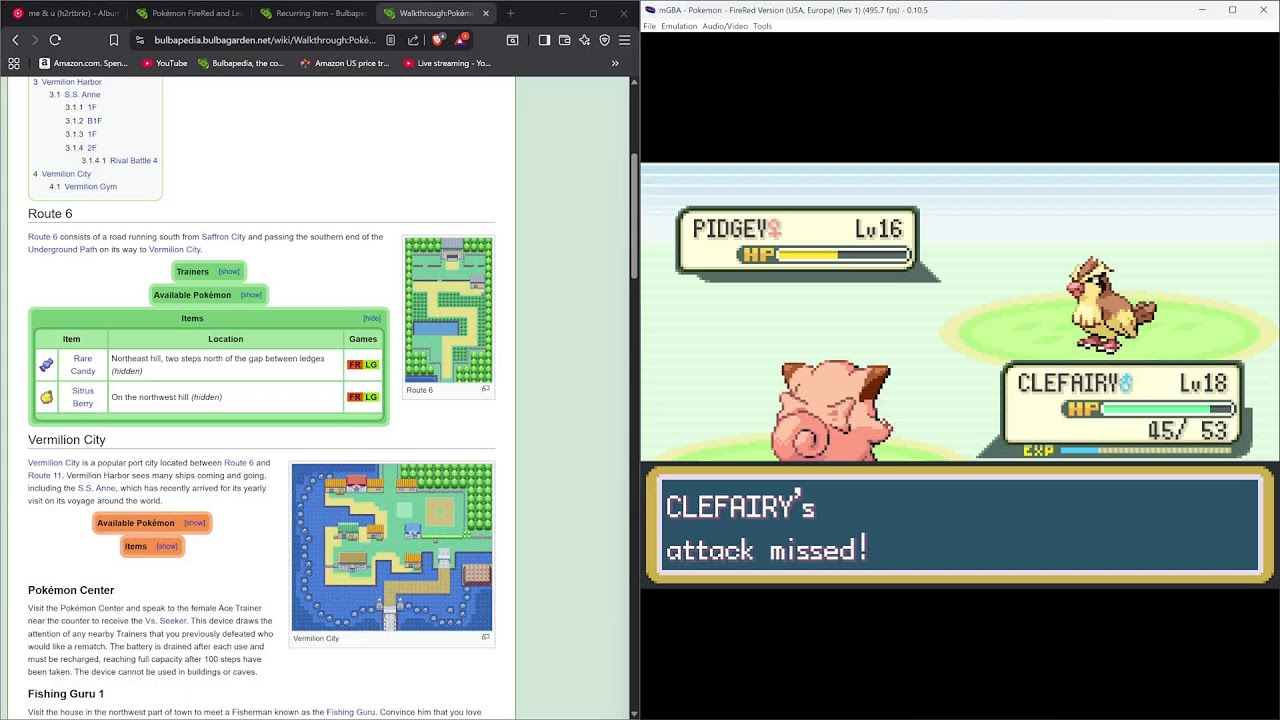Open the Brave VPN shield icon
The image size is (1280, 720).
coord(604,40)
